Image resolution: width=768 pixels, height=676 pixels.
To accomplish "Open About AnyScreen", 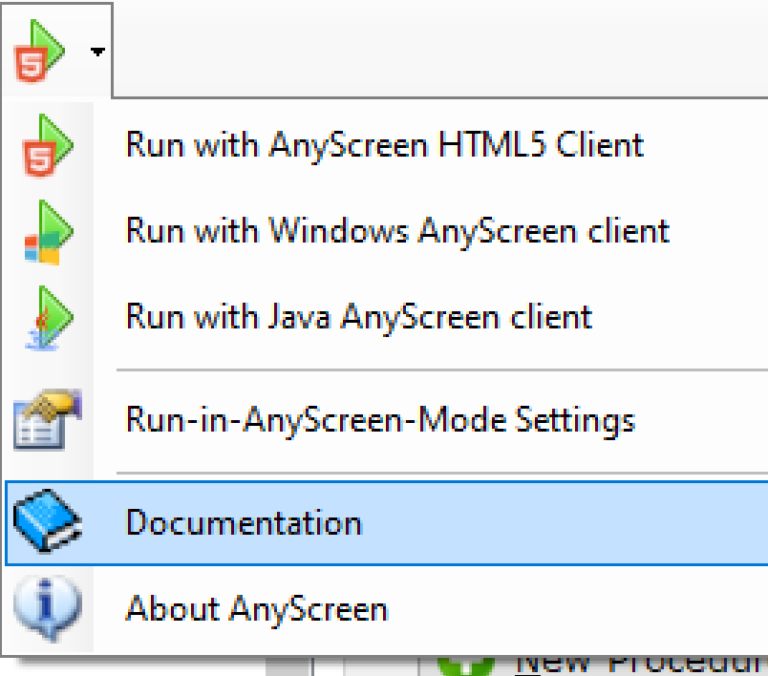I will [256, 608].
